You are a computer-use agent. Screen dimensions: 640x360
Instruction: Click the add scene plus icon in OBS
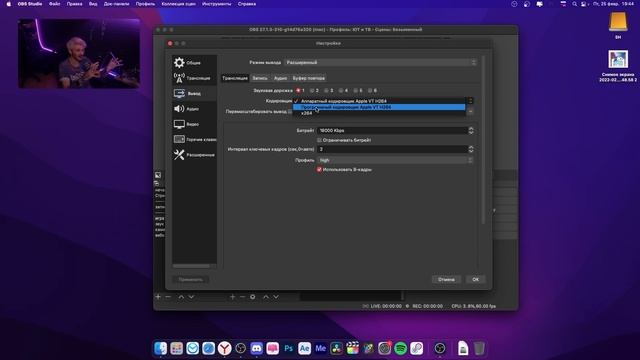(x=158, y=297)
